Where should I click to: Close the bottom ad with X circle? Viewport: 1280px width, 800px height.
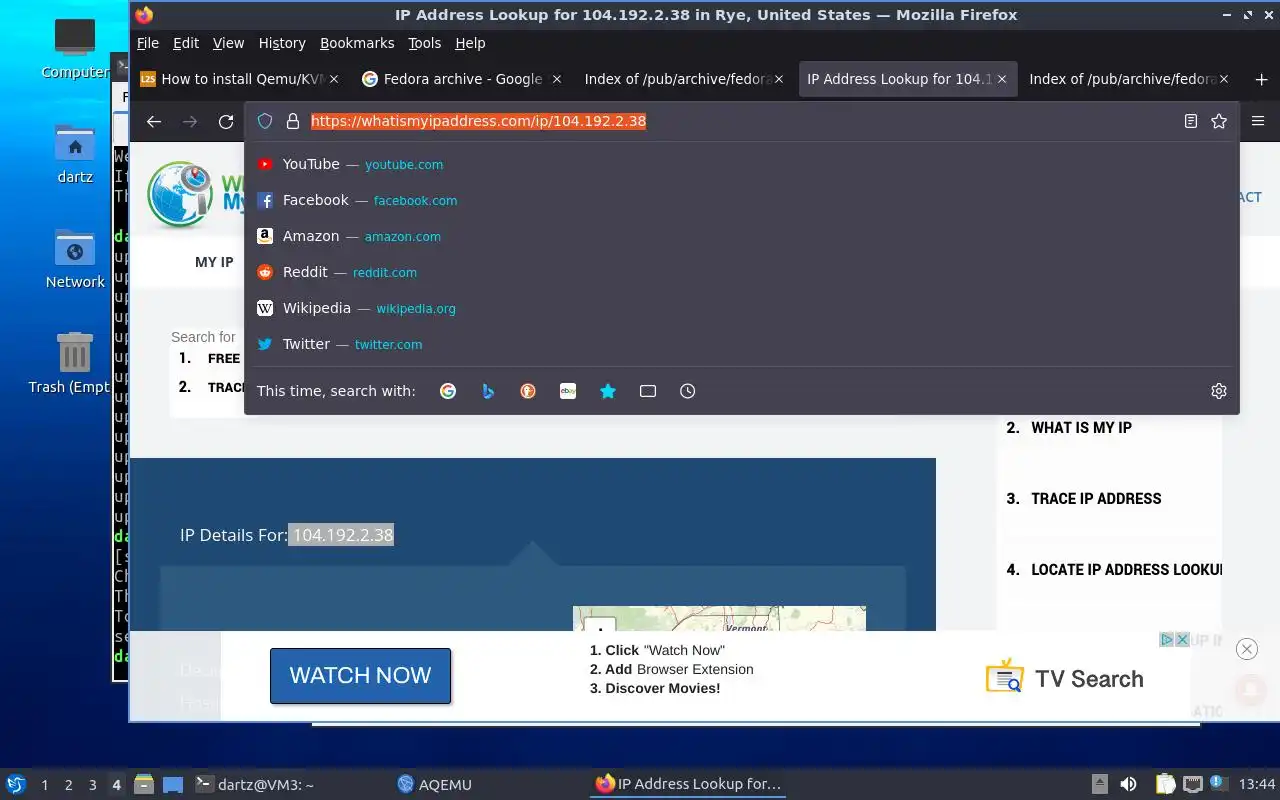(x=1247, y=649)
